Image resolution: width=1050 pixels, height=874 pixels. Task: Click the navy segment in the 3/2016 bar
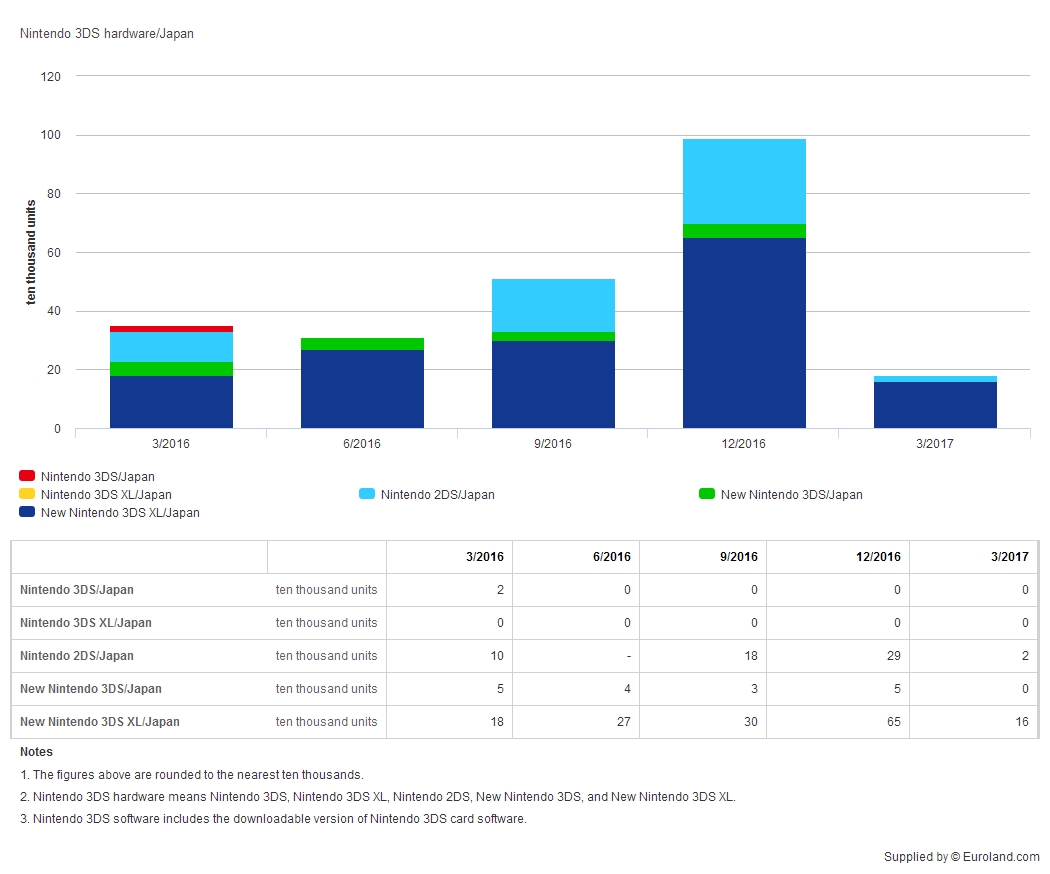click(171, 402)
